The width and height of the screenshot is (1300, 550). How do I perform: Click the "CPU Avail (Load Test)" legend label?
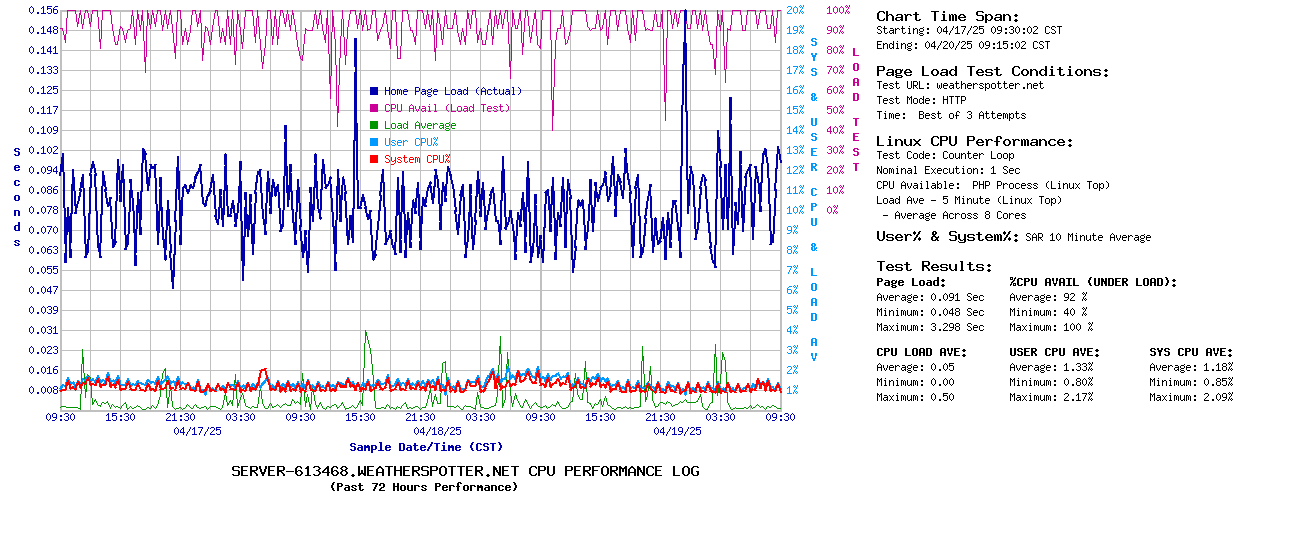[446, 108]
